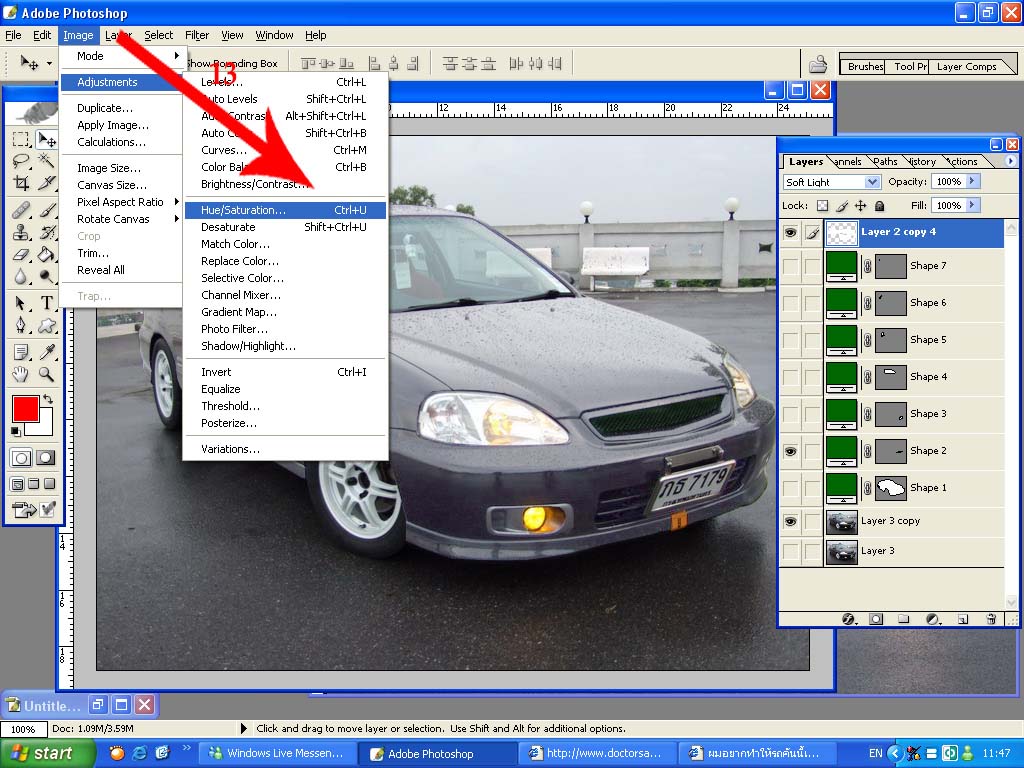This screenshot has height=768, width=1024.
Task: Open Internet Explorer quick launch icon
Action: click(x=140, y=753)
